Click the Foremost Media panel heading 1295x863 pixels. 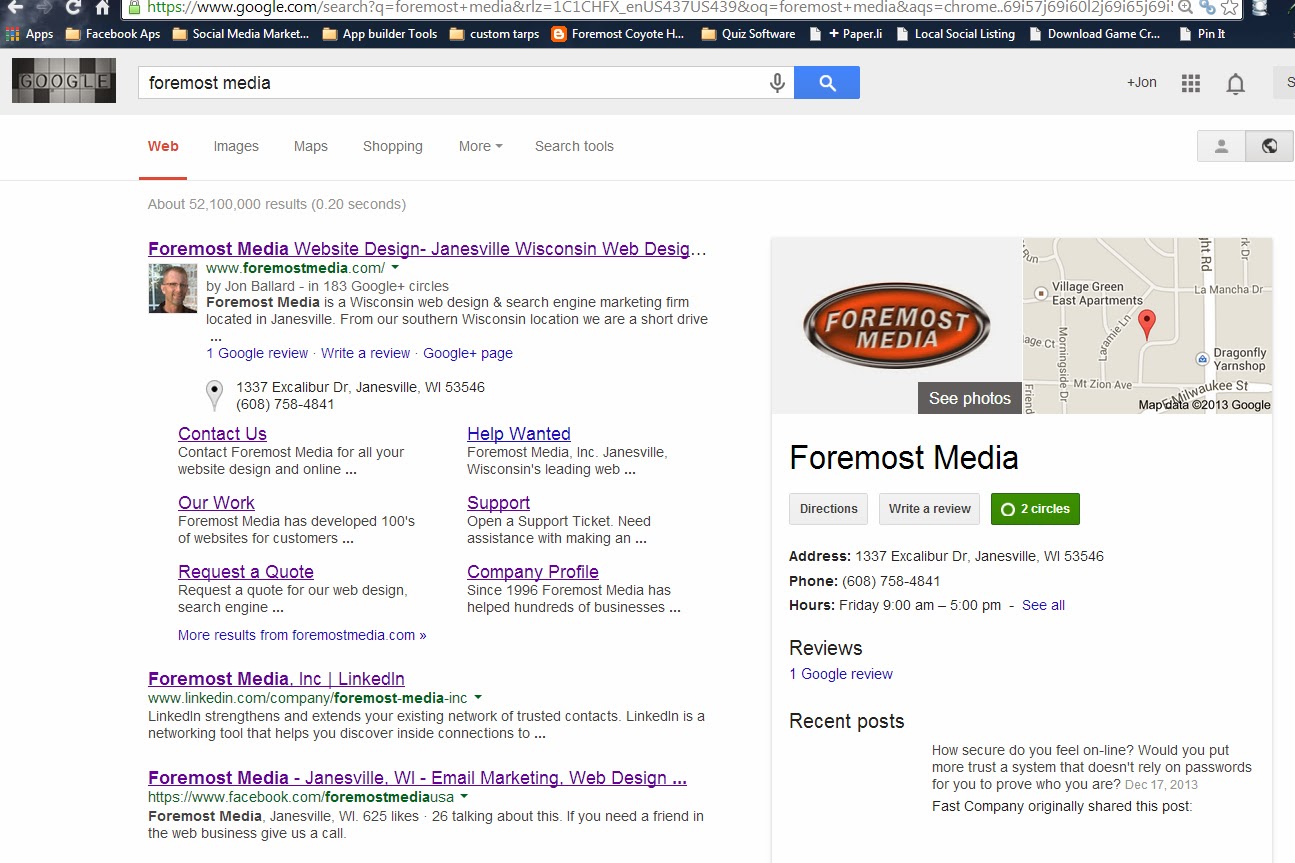pyautogui.click(x=904, y=458)
